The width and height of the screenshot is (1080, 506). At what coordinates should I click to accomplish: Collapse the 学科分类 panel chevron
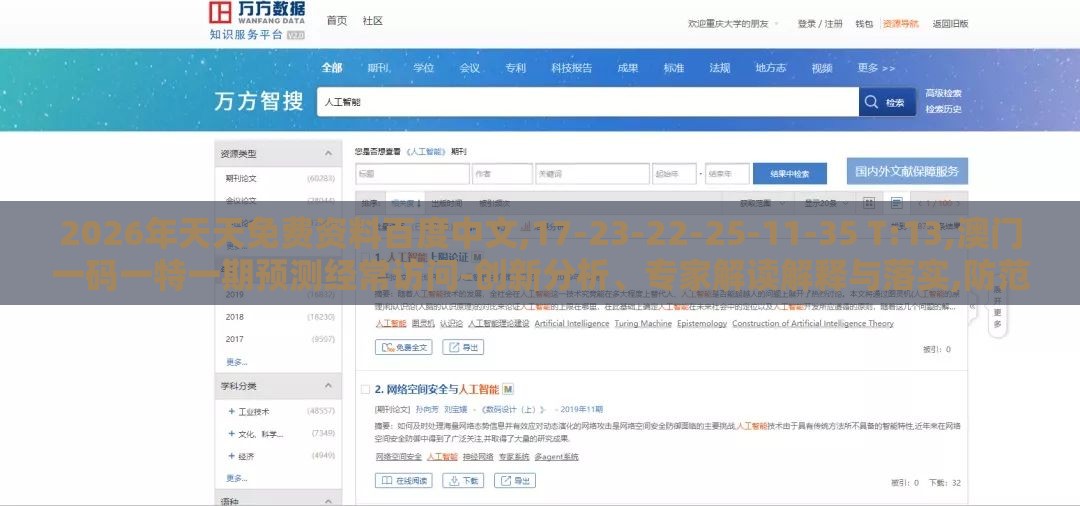(328, 386)
